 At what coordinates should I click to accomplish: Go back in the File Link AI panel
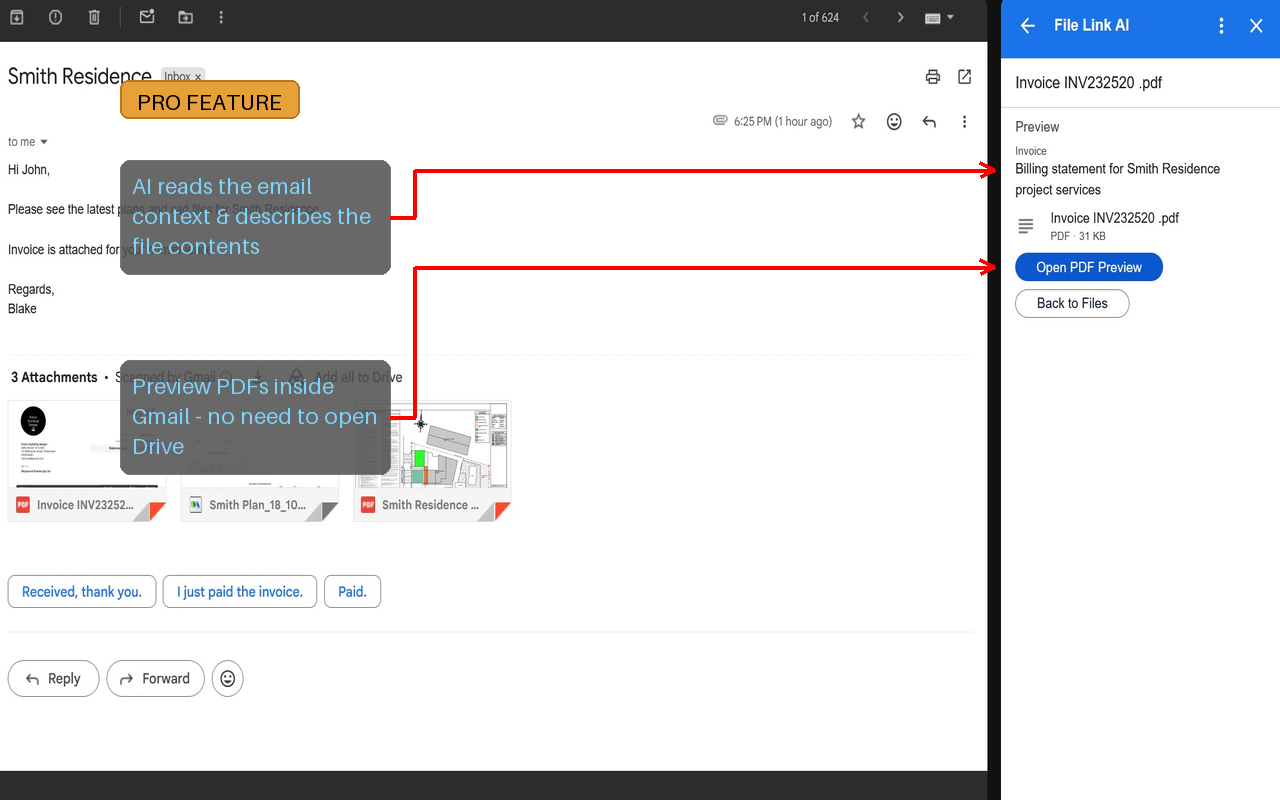(1027, 26)
